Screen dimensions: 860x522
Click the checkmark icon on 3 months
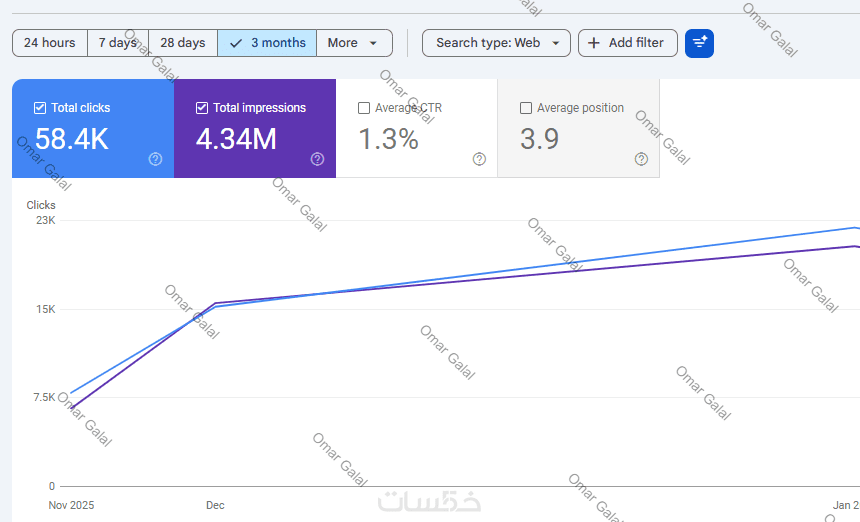pyautogui.click(x=236, y=43)
